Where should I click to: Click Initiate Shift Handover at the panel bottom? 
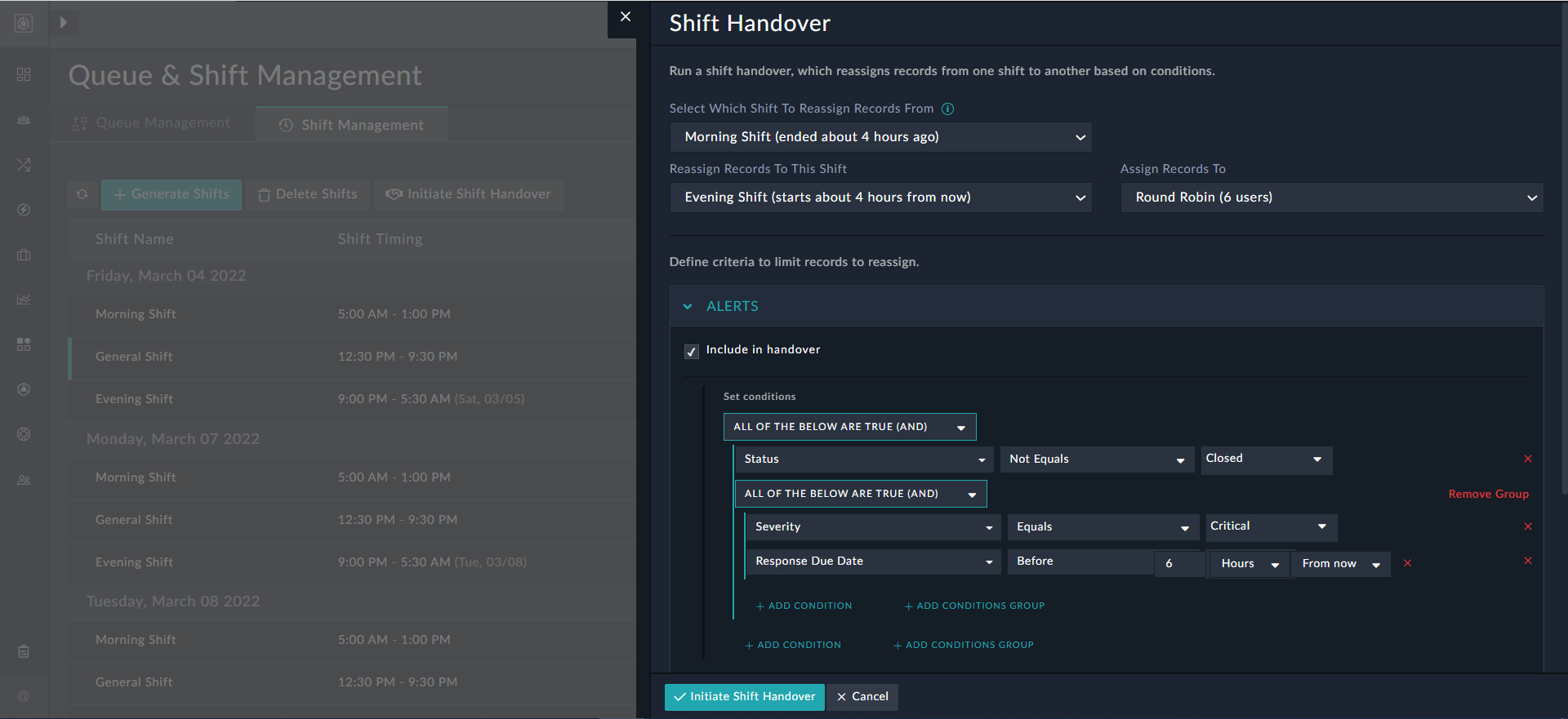click(x=745, y=697)
